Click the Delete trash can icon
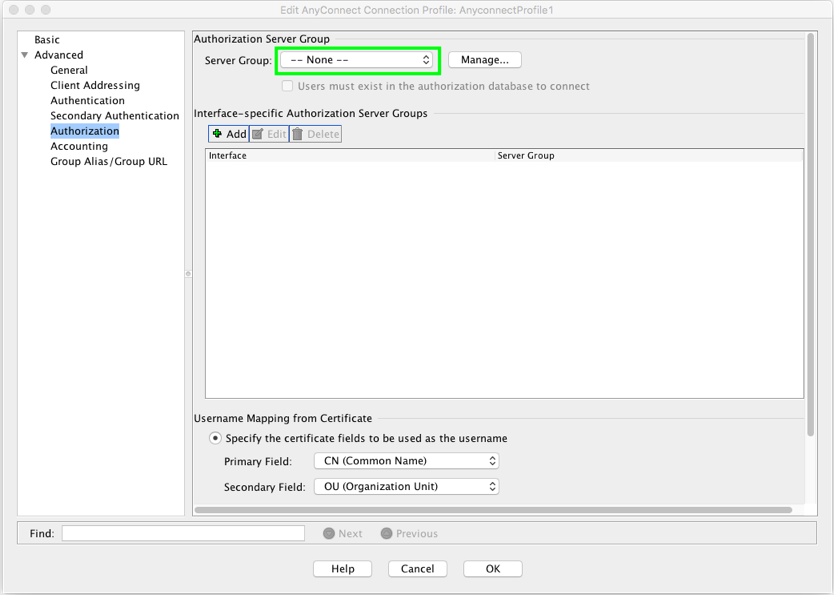Screen dimensions: 834x595 (298, 134)
